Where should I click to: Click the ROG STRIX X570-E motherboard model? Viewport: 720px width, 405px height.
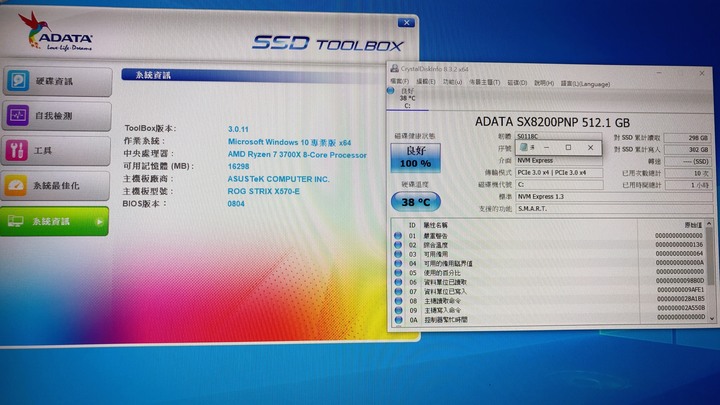(264, 191)
